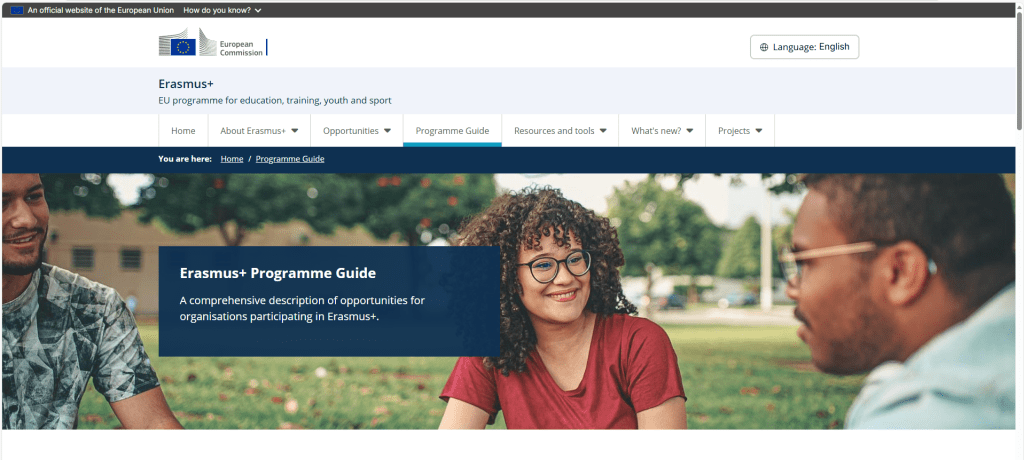Image resolution: width=1024 pixels, height=460 pixels.
Task: Click the What's new? dropdown arrow
Action: click(x=690, y=131)
